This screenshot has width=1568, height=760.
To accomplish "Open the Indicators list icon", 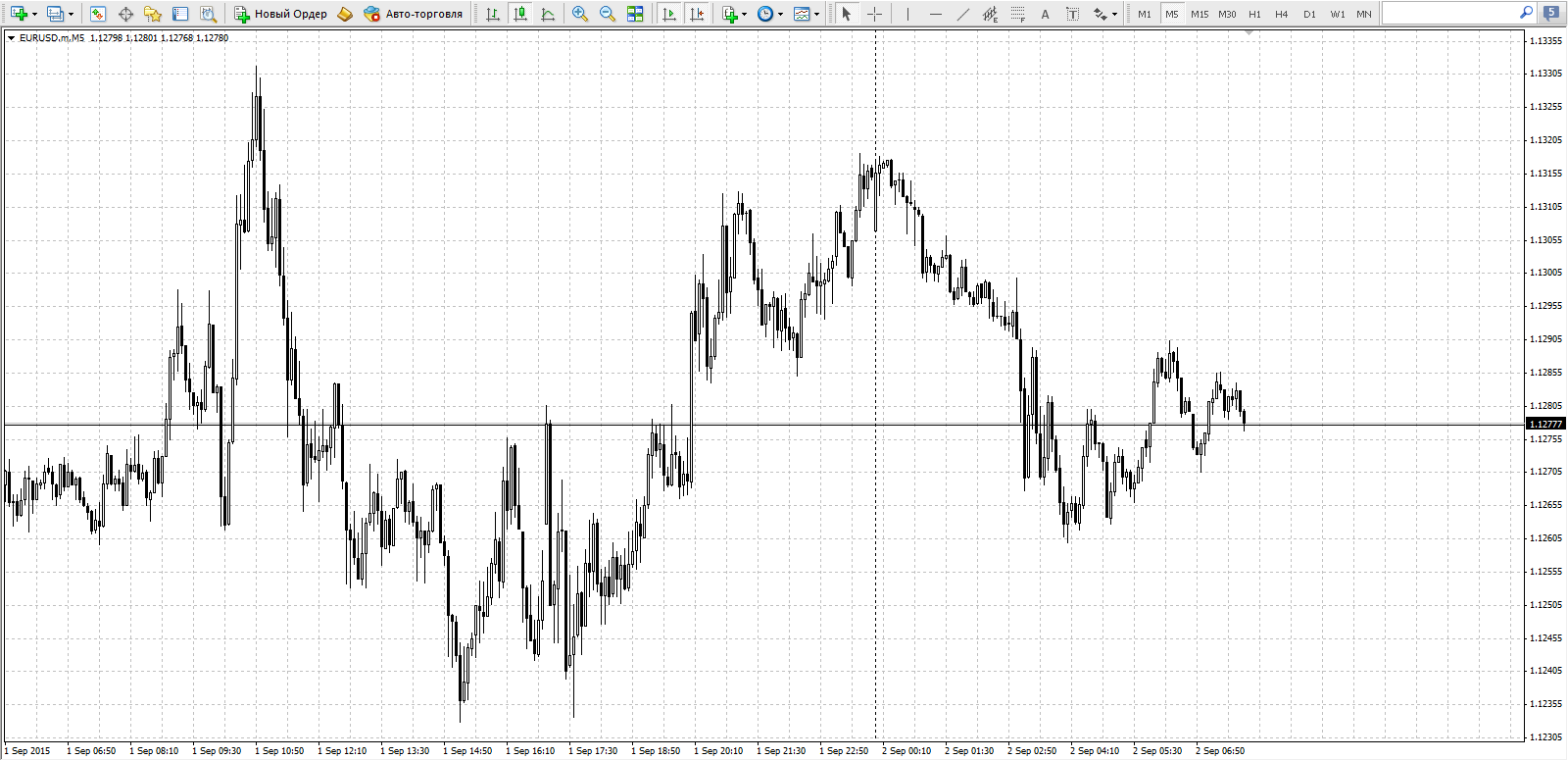I will [x=729, y=14].
